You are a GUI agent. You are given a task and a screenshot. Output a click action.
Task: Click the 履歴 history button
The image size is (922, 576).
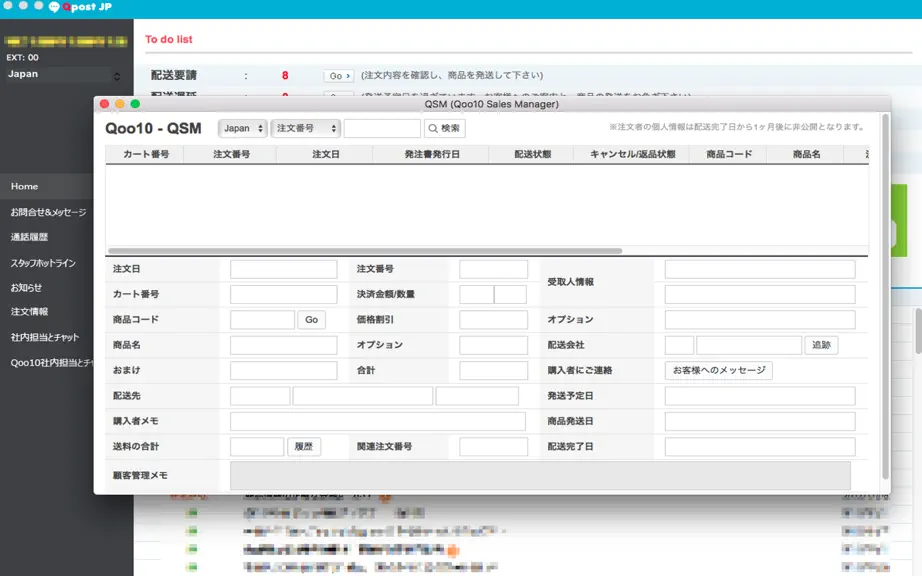303,447
